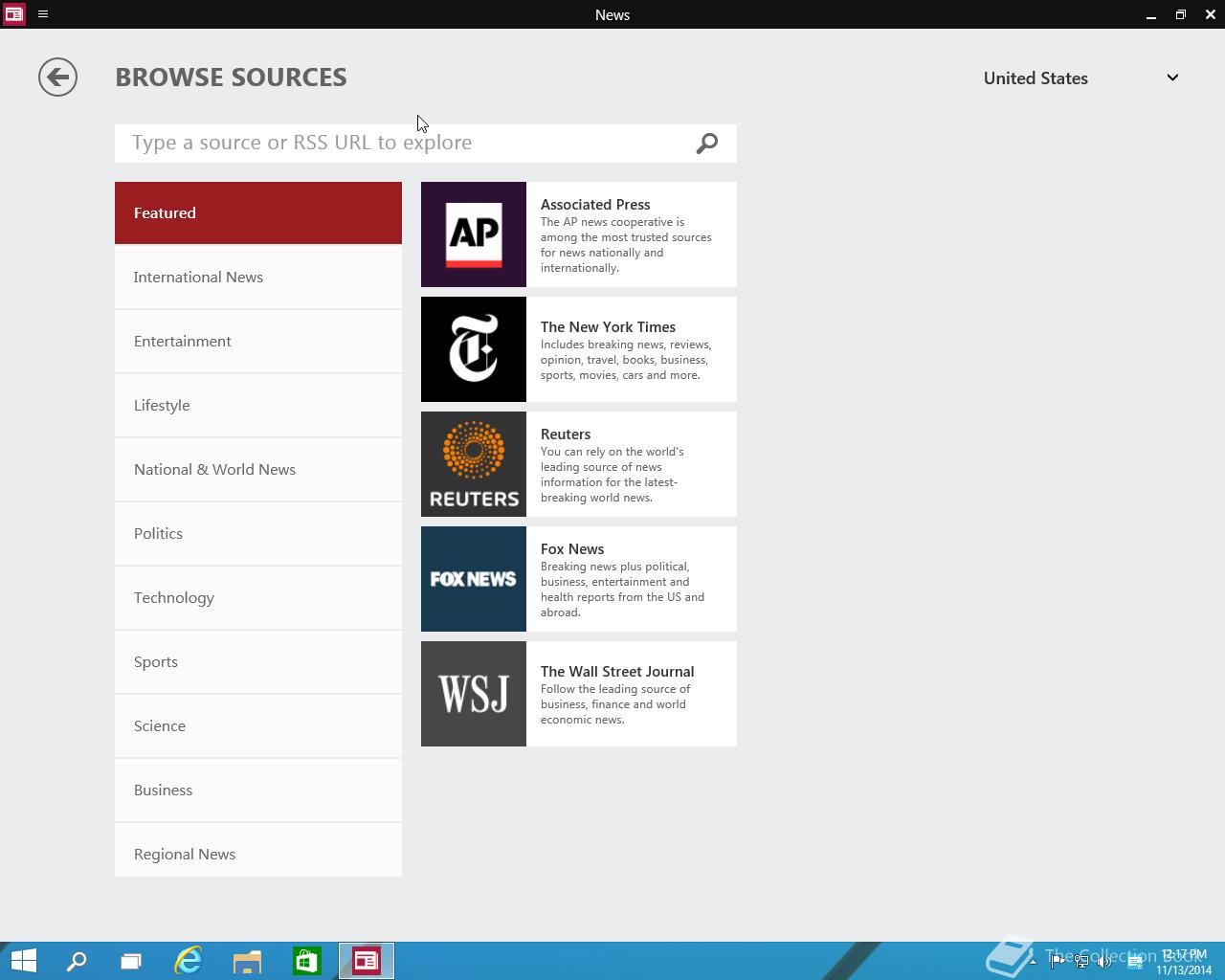This screenshot has width=1225, height=980.
Task: Select the Politics category
Action: tap(258, 534)
